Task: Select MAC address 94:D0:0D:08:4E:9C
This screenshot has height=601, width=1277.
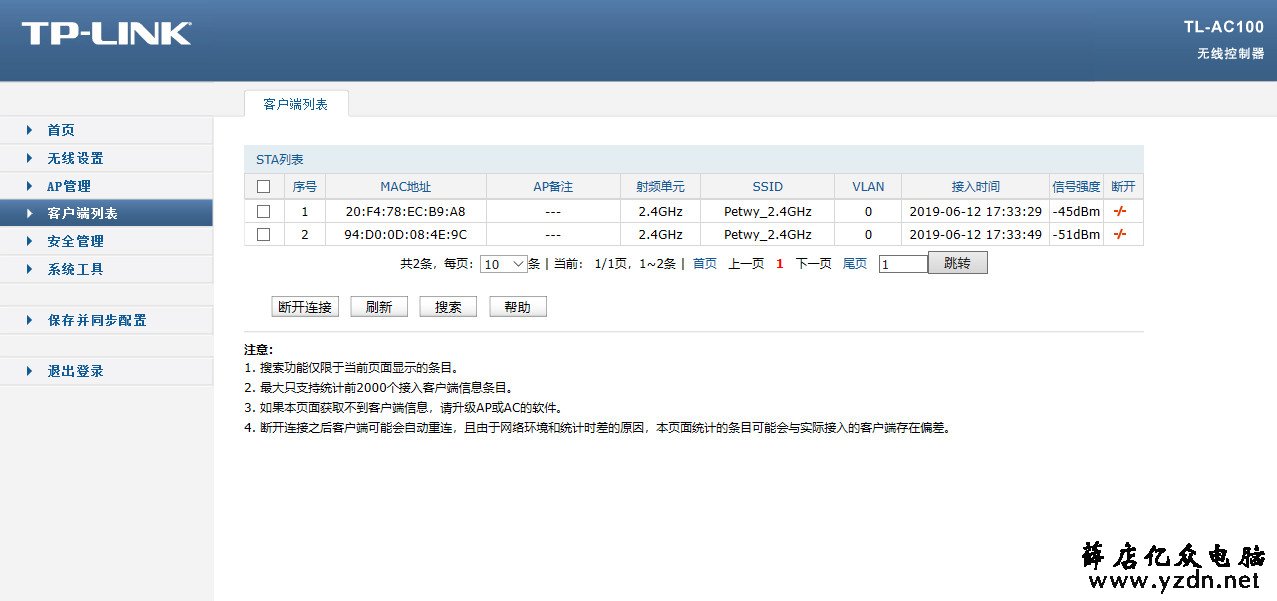Action: (406, 234)
